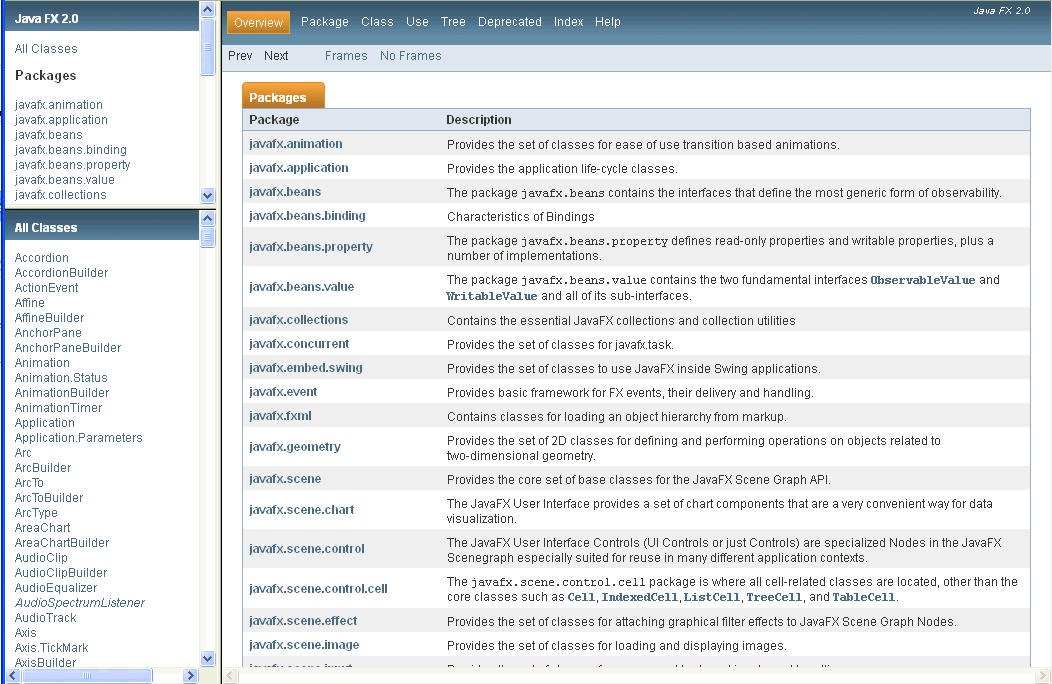Click the highlighted Overview tab
The width and height of the screenshot is (1052, 684).
[258, 21]
